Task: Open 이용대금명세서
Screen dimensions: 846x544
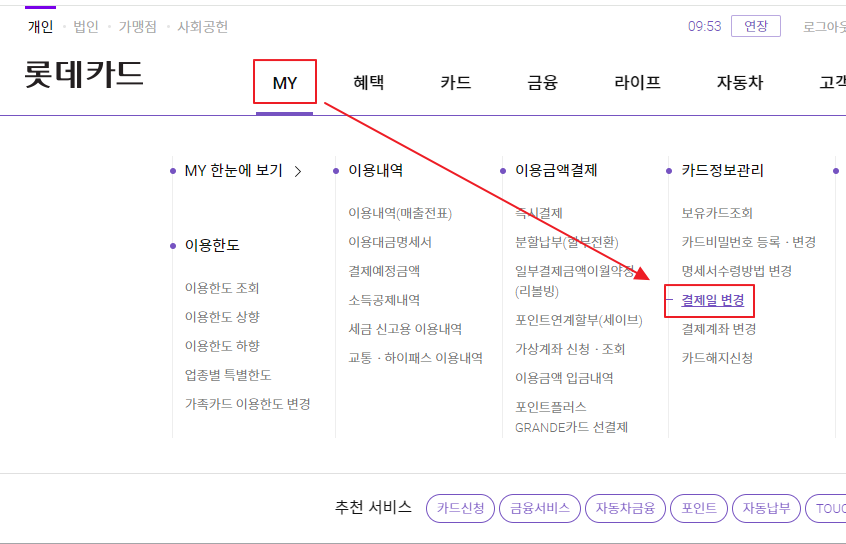Action: tap(390, 242)
